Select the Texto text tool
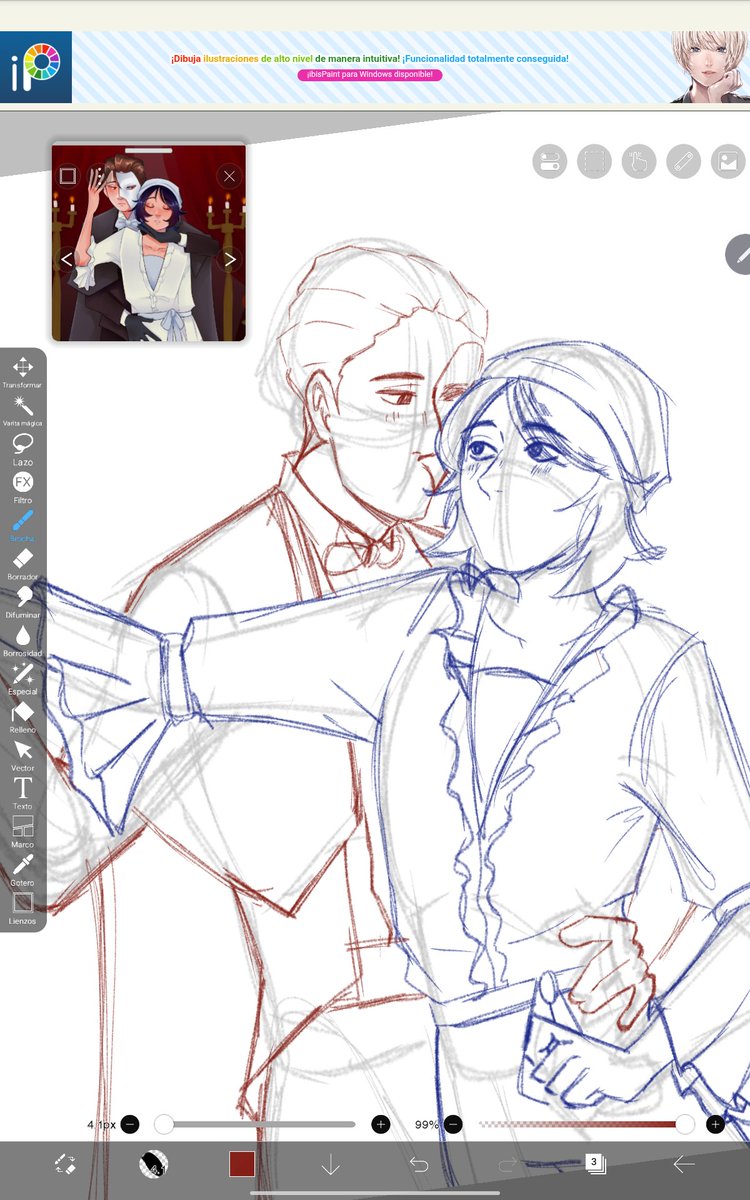 pyautogui.click(x=23, y=793)
